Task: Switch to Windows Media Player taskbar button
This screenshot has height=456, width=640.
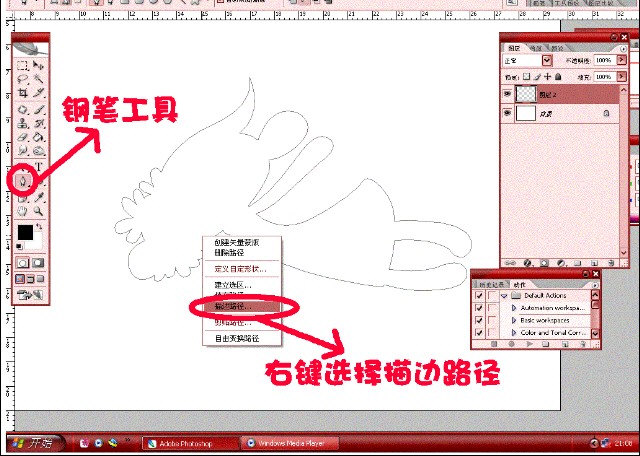Action: tap(290, 443)
